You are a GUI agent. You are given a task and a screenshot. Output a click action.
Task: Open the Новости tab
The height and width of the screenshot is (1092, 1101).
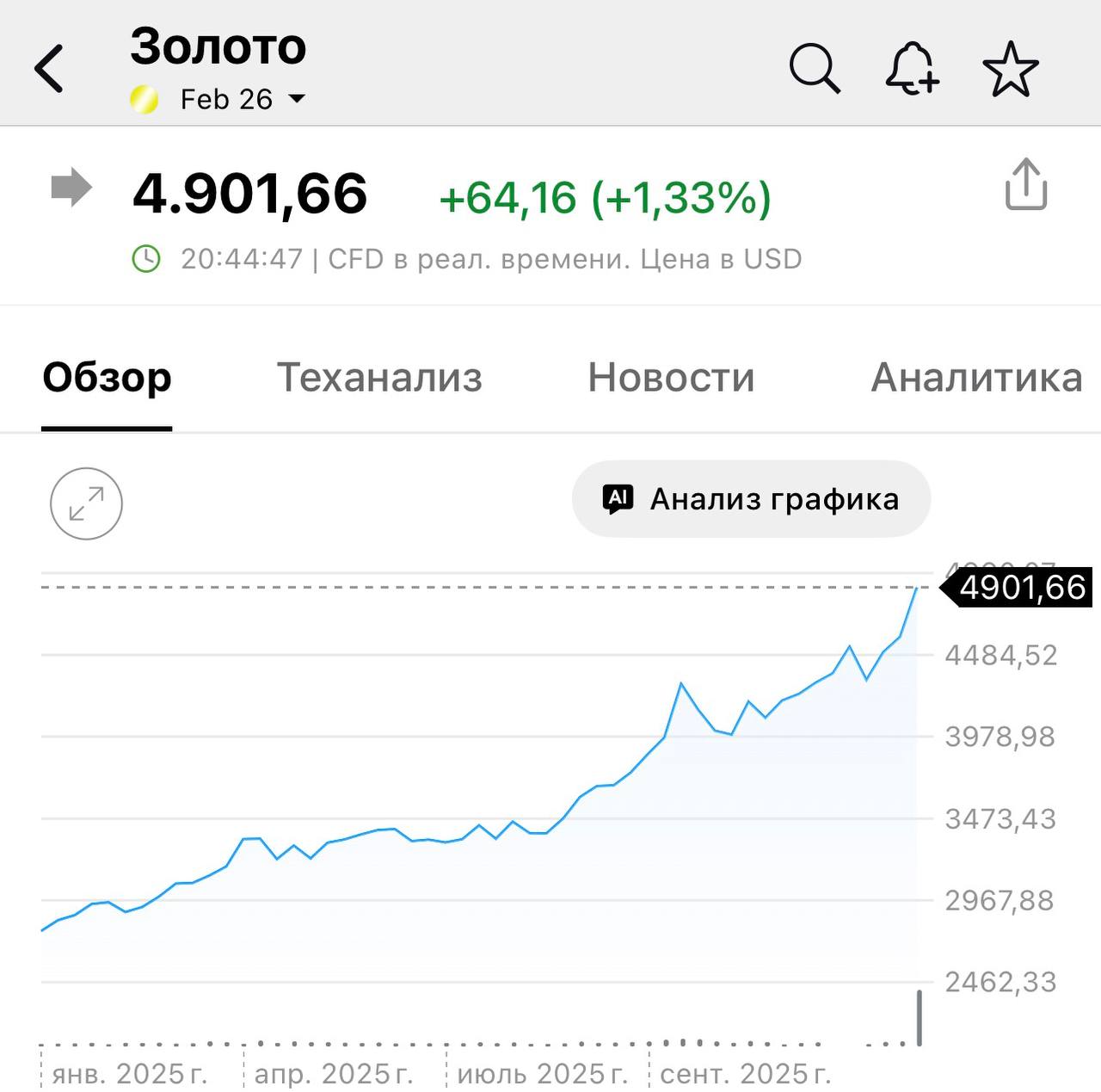(x=670, y=377)
